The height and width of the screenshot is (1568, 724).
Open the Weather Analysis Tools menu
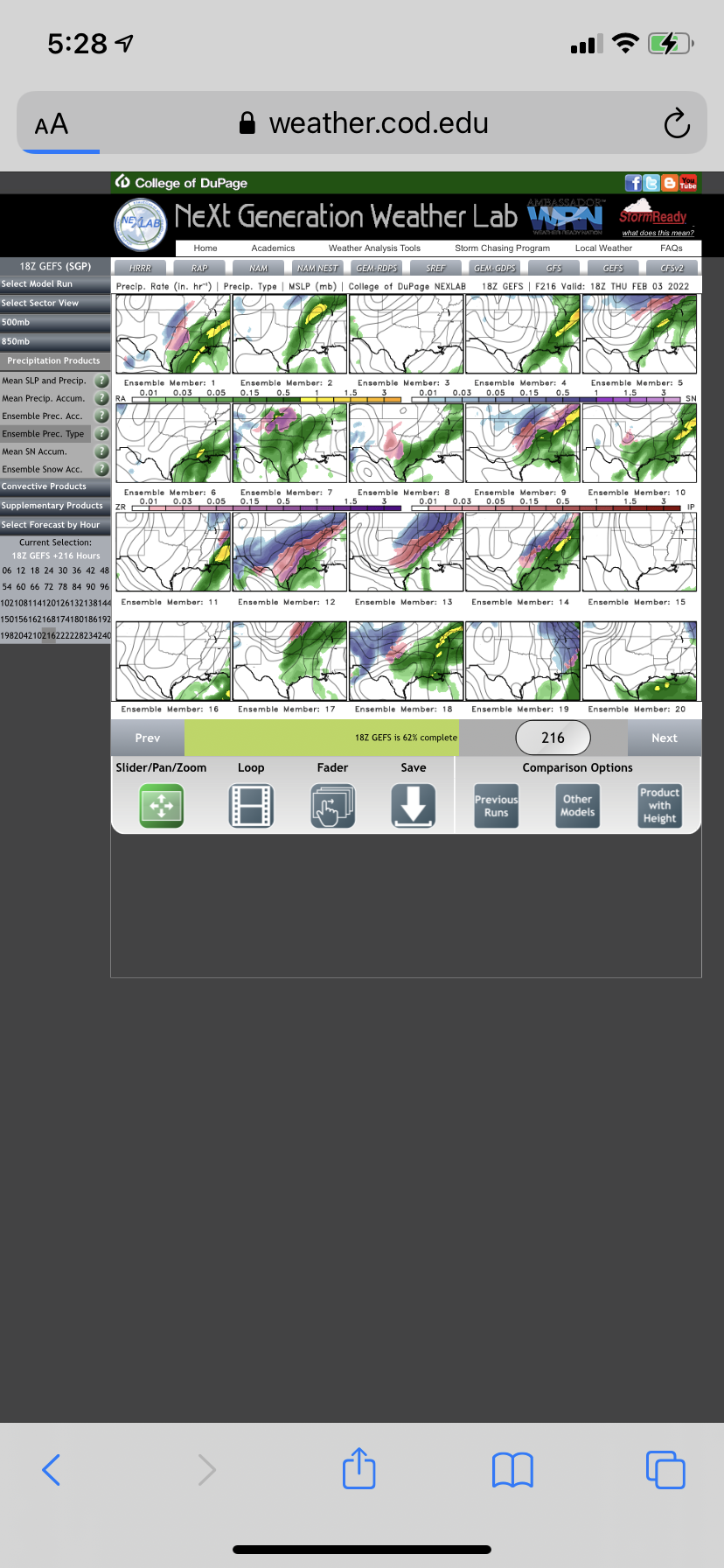click(x=374, y=248)
